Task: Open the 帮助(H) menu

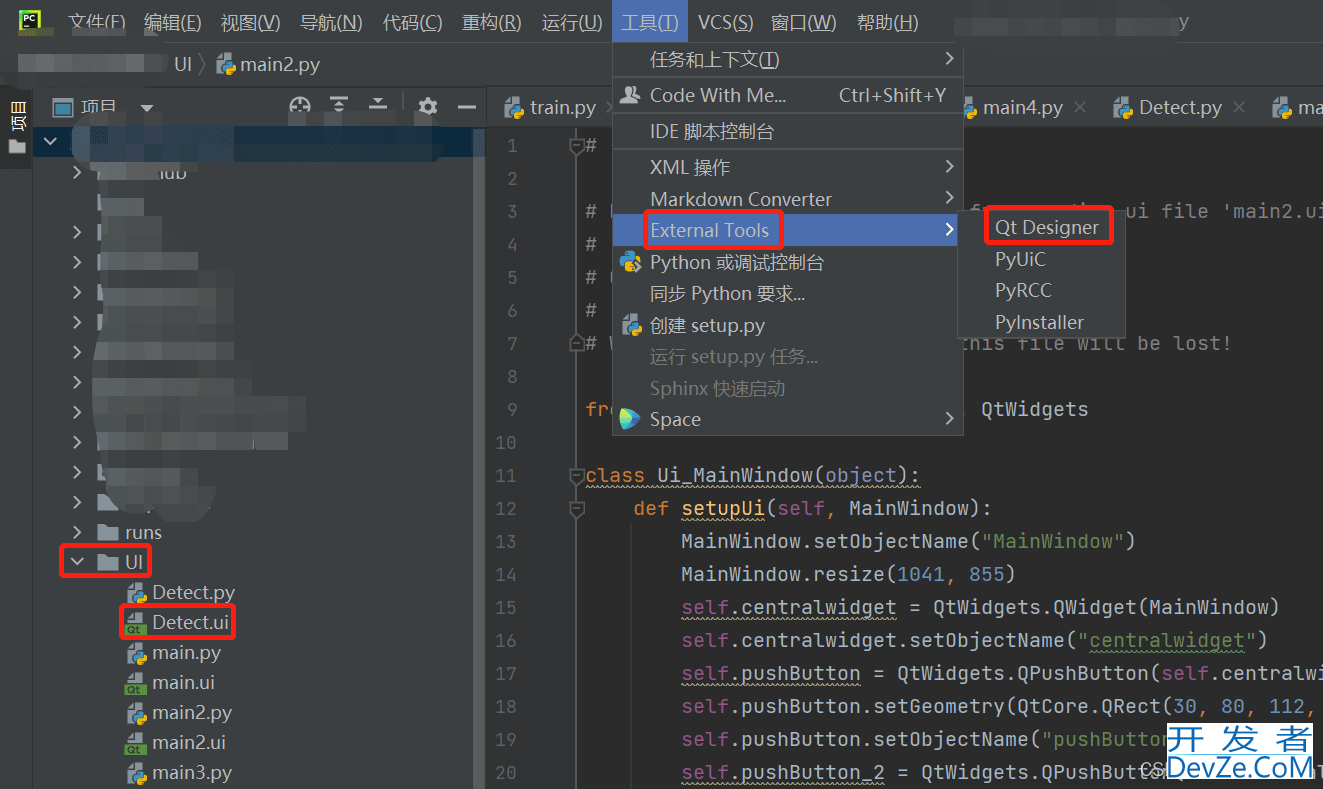Action: 887,22
